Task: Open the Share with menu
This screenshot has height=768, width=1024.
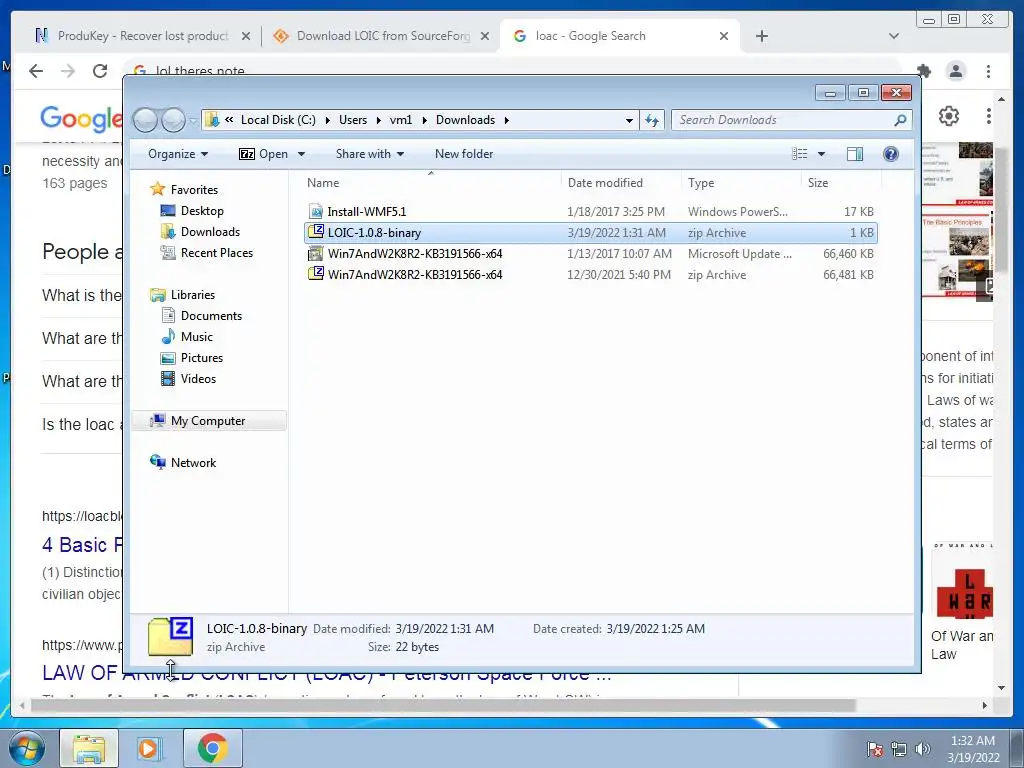Action: click(x=370, y=154)
